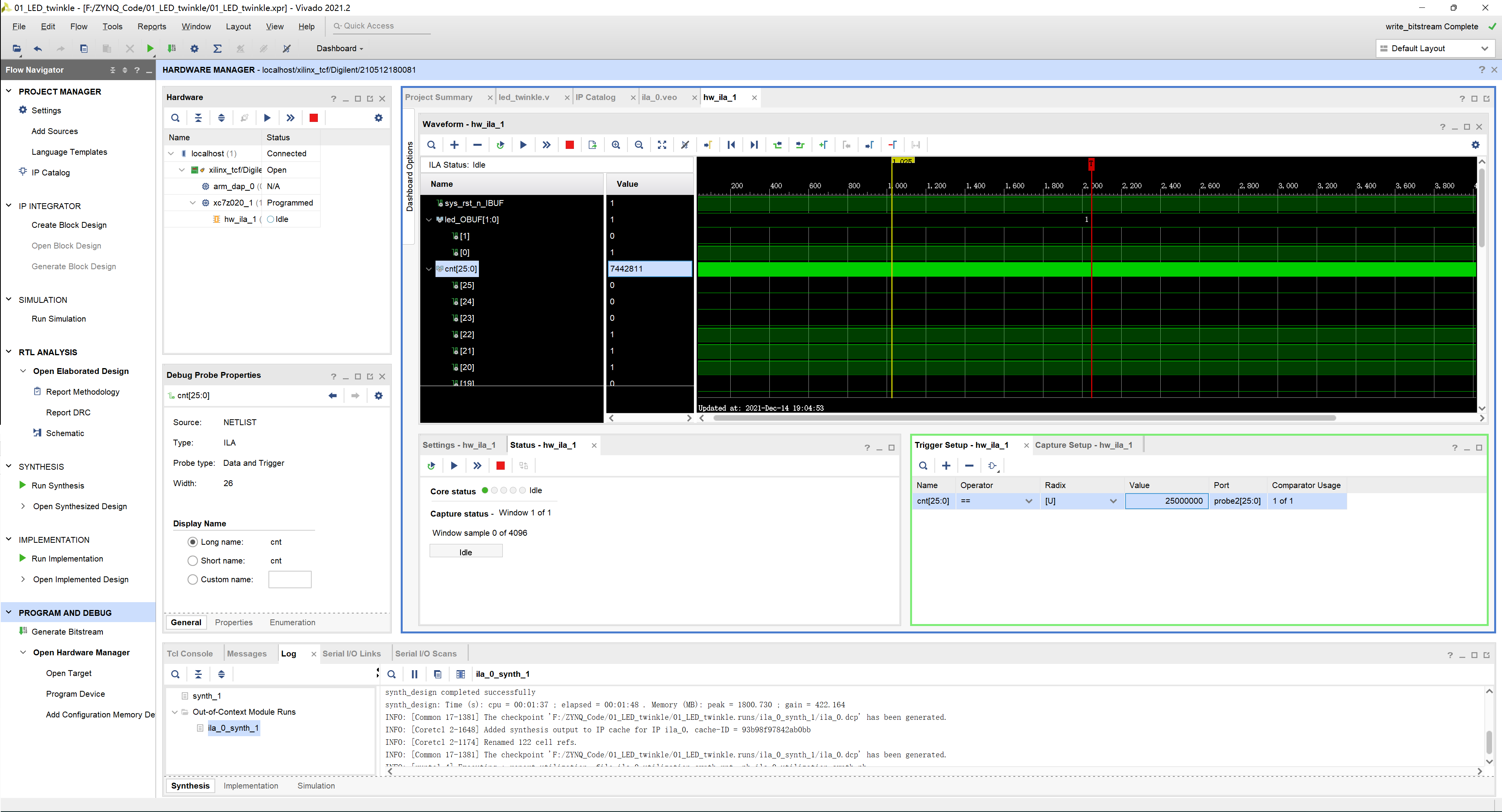This screenshot has height=812, width=1502.
Task: Toggle auto re-trigger in Waveform toolbar
Action: 500,145
